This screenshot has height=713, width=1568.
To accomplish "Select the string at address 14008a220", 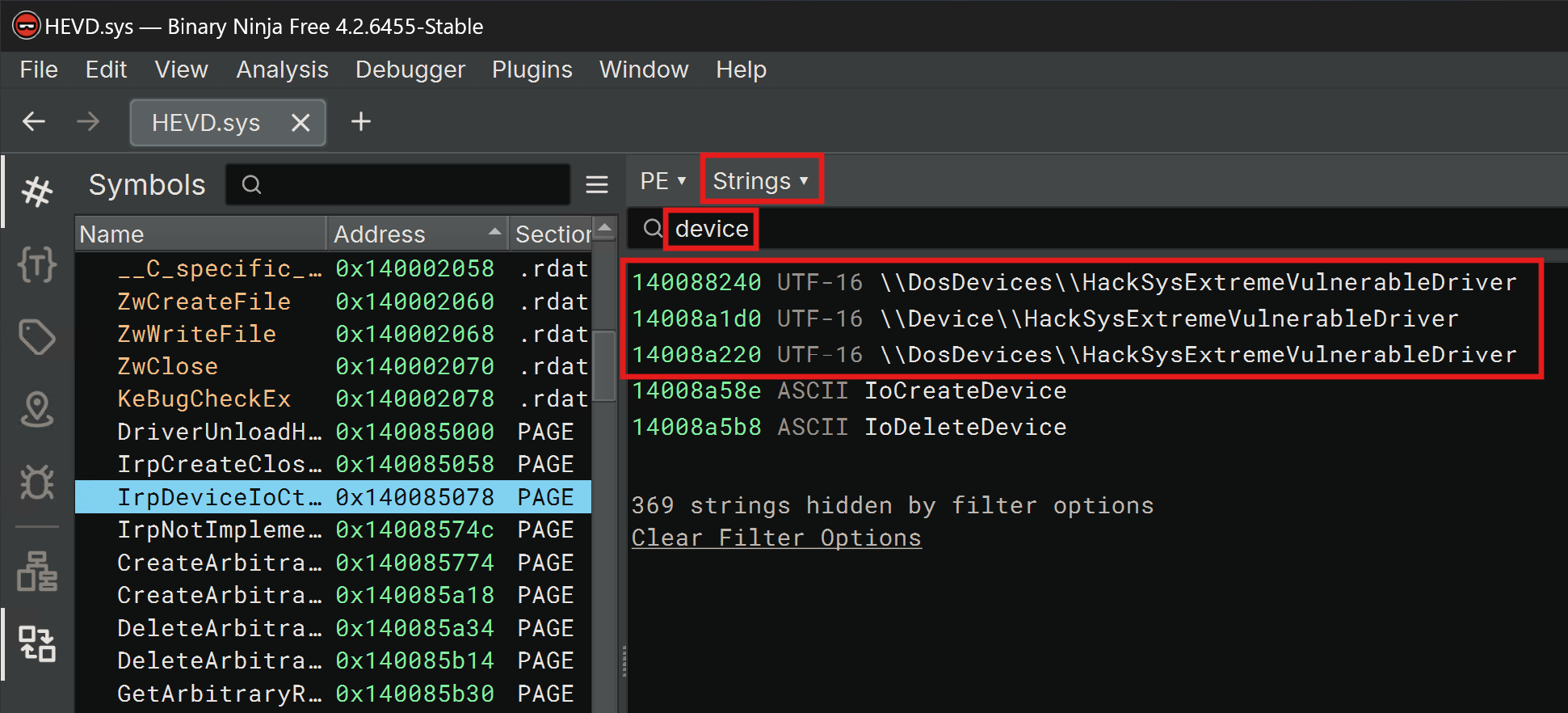I will coord(1074,354).
